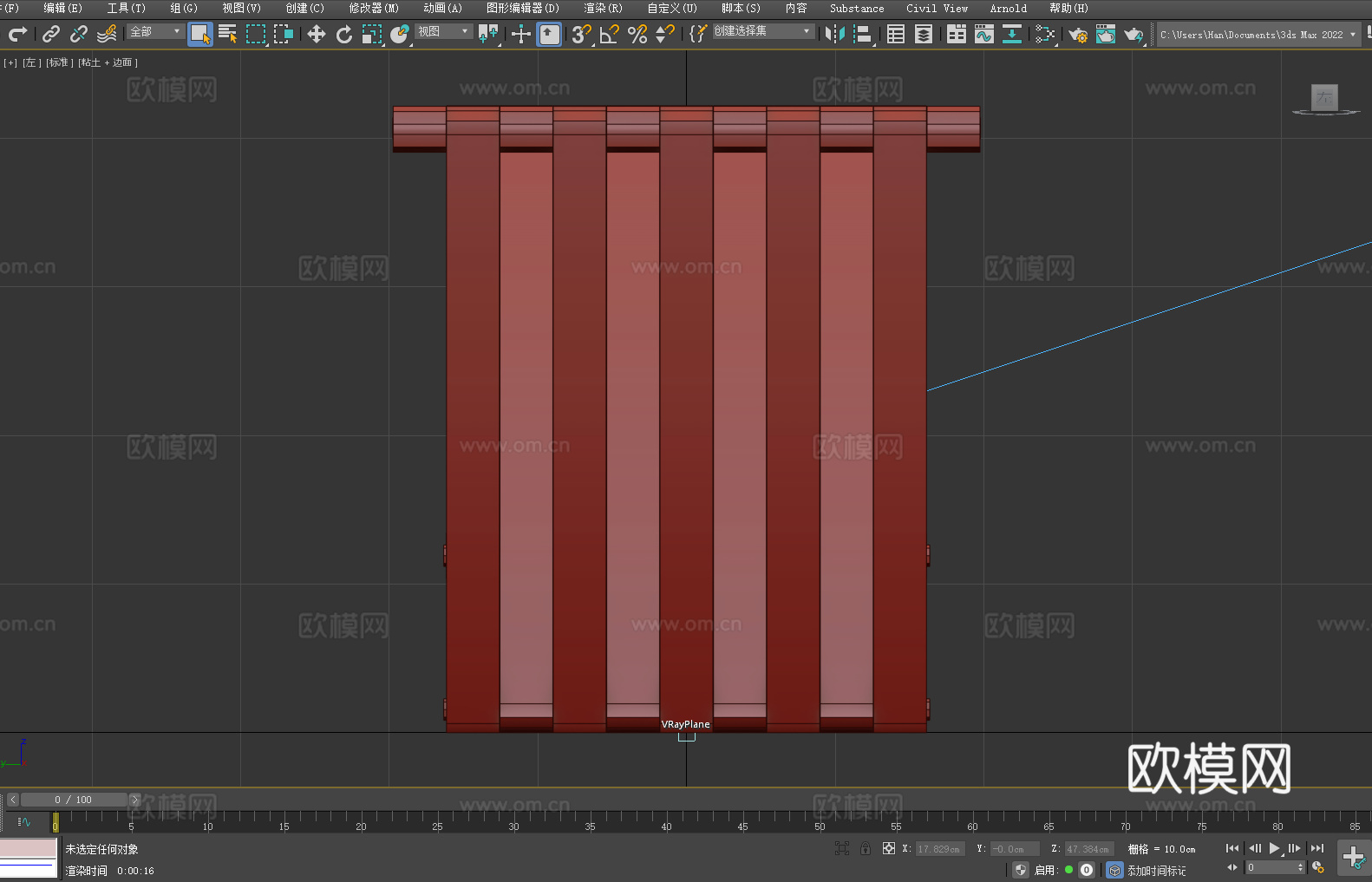Click the Align tool icon
1372x882 pixels.
pyautogui.click(x=863, y=34)
